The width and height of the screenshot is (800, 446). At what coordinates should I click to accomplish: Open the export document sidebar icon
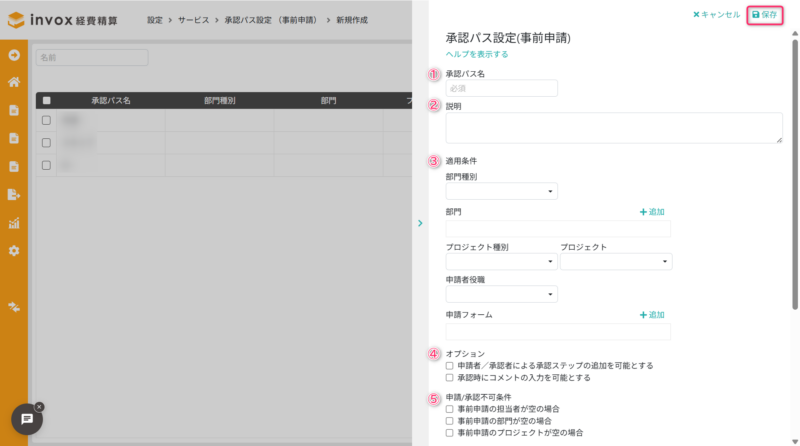(14, 194)
